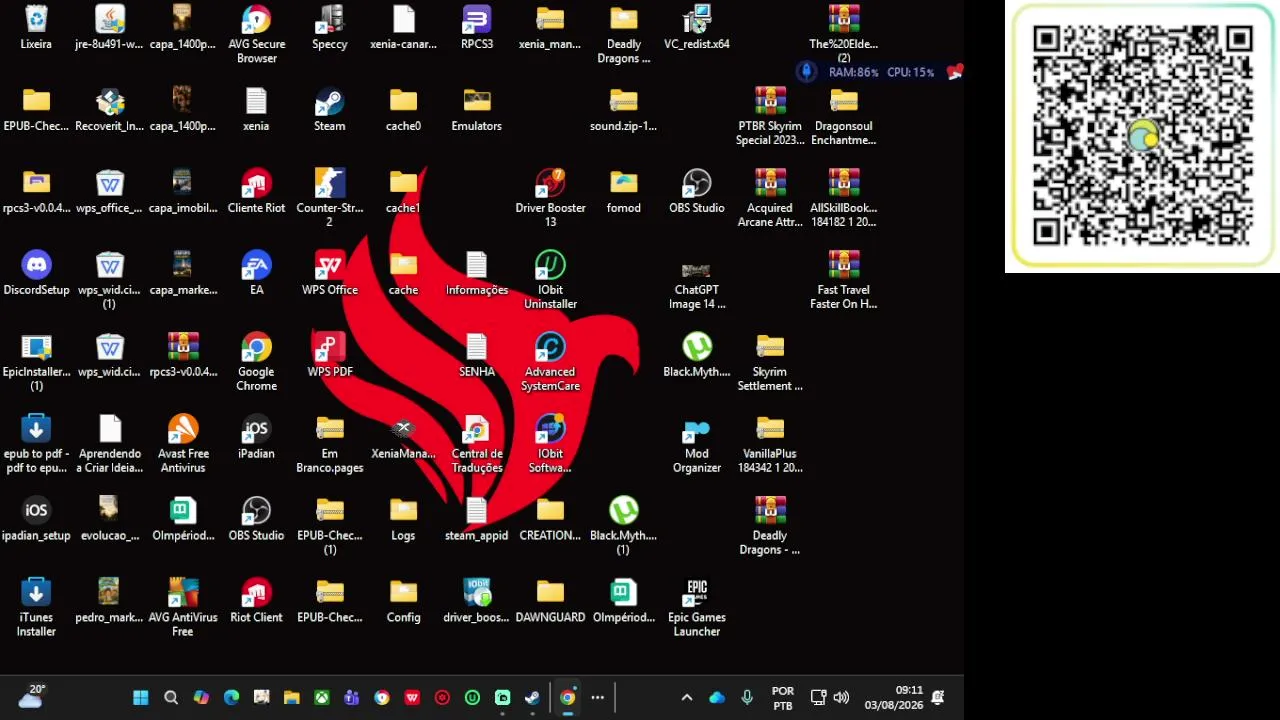Open File Explorer from taskbar
Image resolution: width=1280 pixels, height=720 pixels.
(x=291, y=698)
